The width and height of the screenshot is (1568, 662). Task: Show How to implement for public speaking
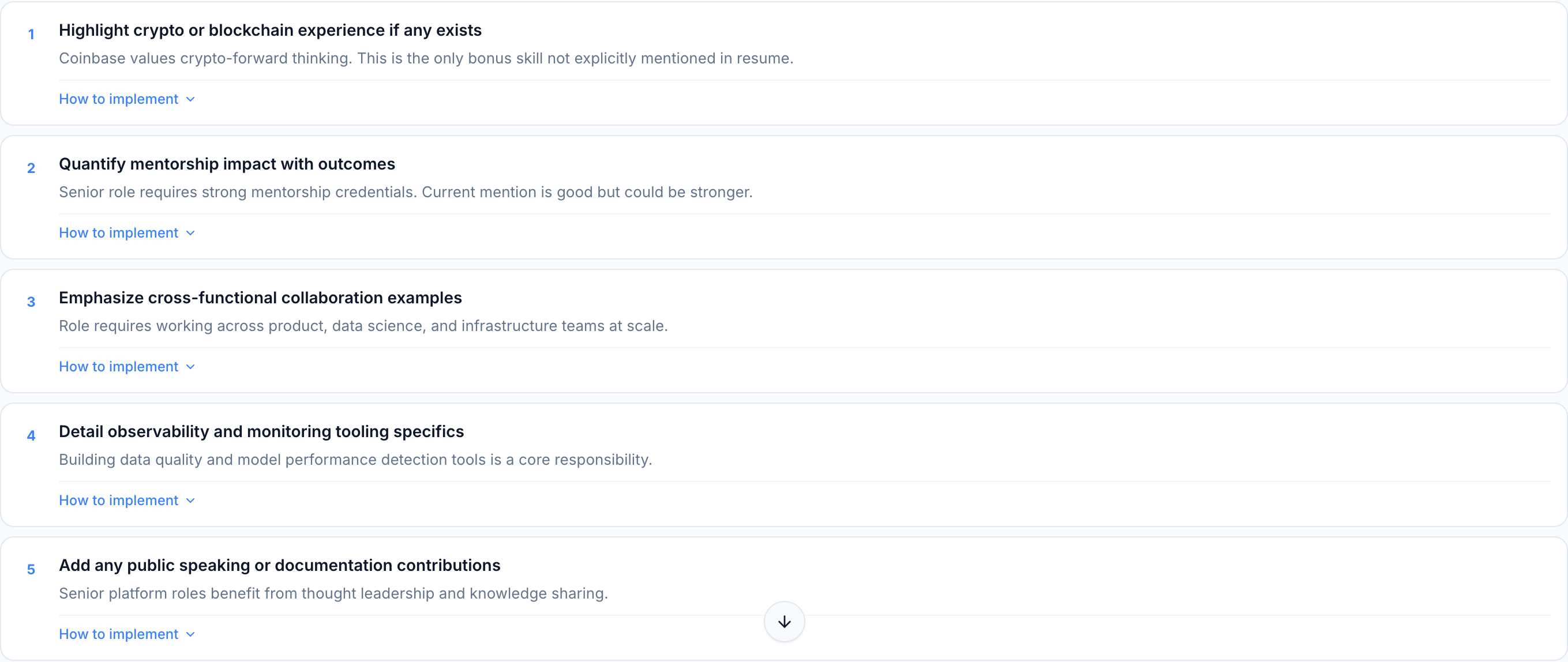point(126,635)
